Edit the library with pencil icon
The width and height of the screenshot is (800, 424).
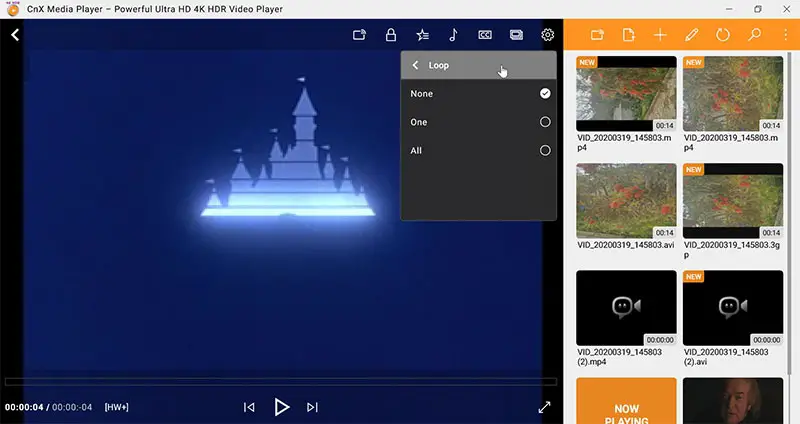tap(691, 35)
